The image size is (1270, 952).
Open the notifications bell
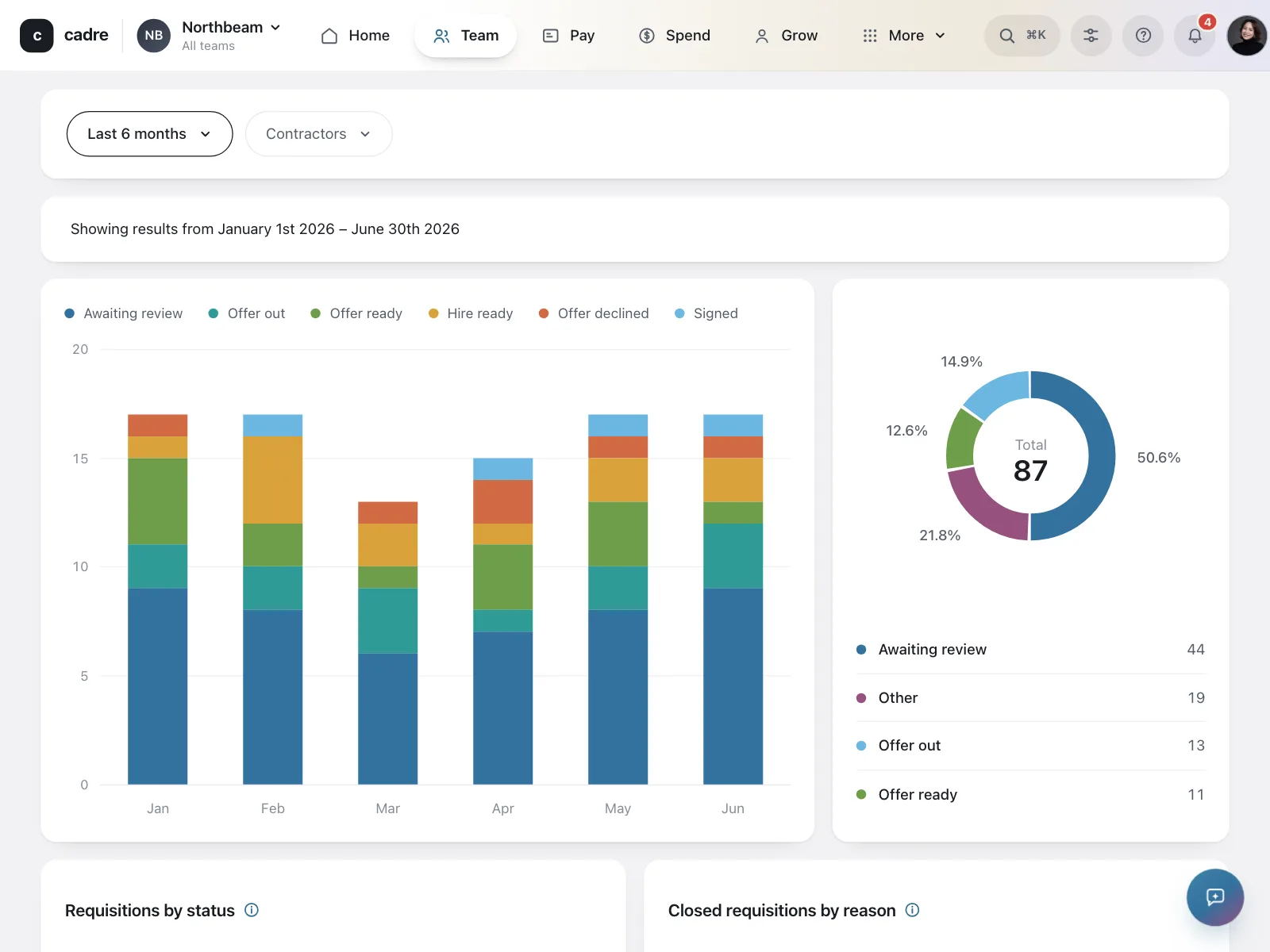(1195, 36)
